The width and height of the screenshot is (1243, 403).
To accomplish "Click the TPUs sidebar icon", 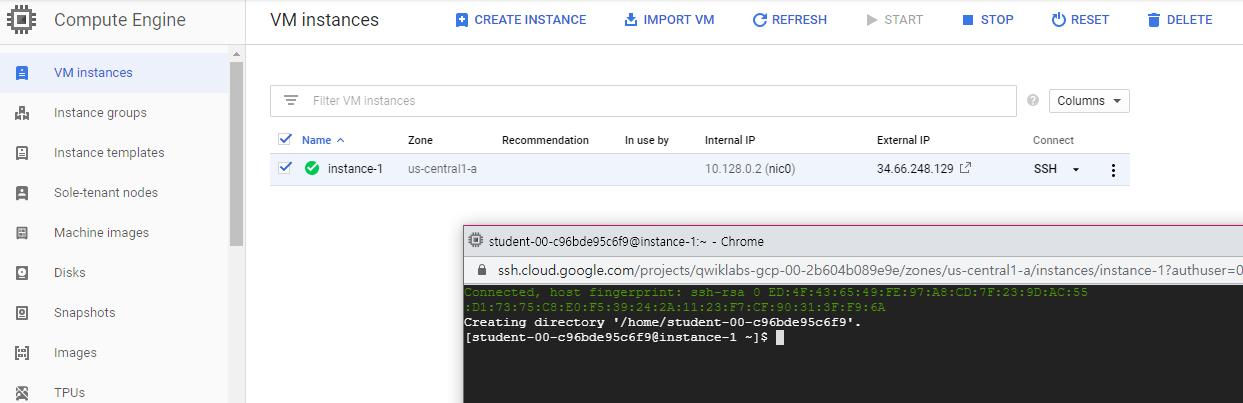I will 22,393.
